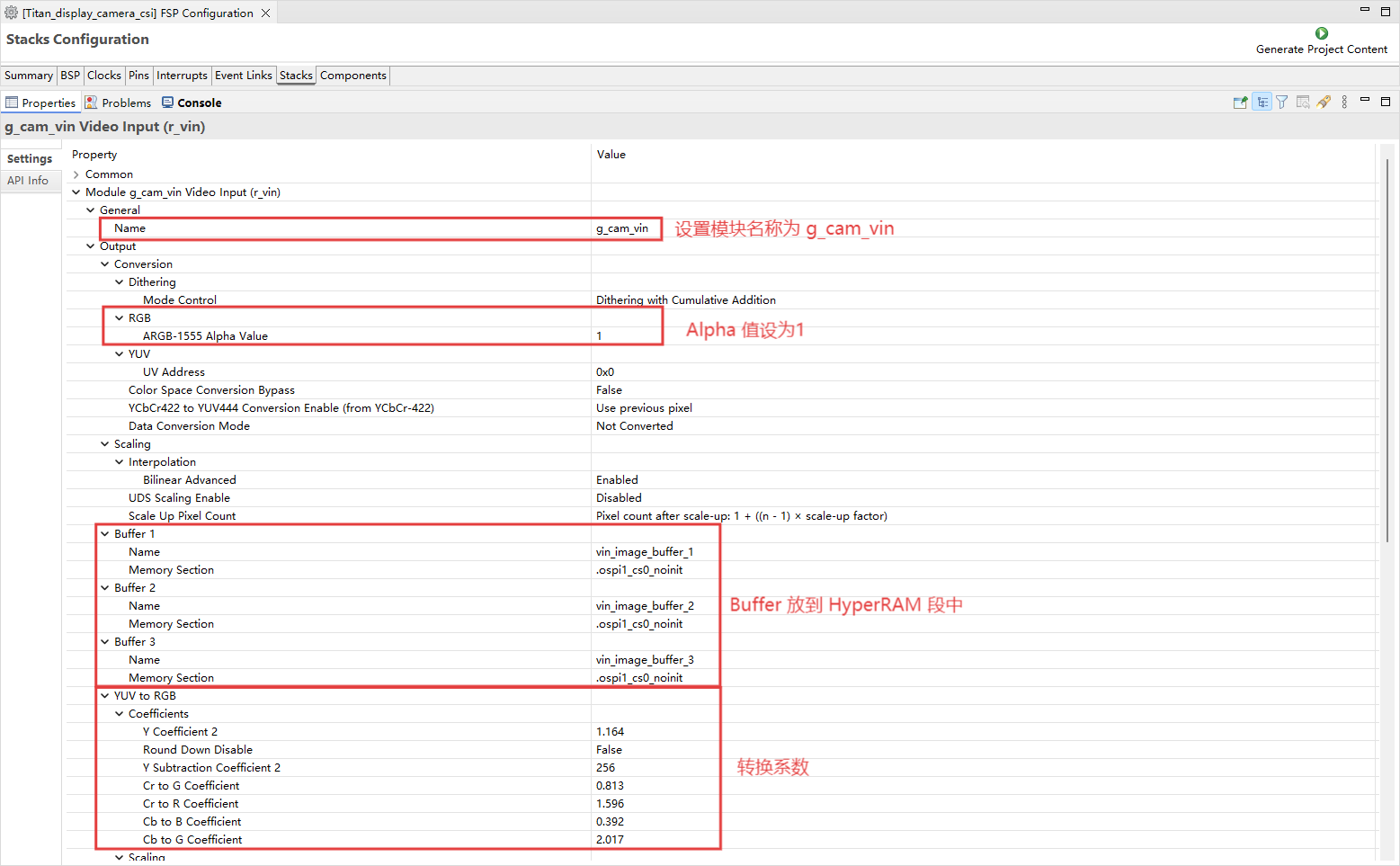
Task: Click the yellow pen icon in Properties toolbar
Action: click(1324, 103)
